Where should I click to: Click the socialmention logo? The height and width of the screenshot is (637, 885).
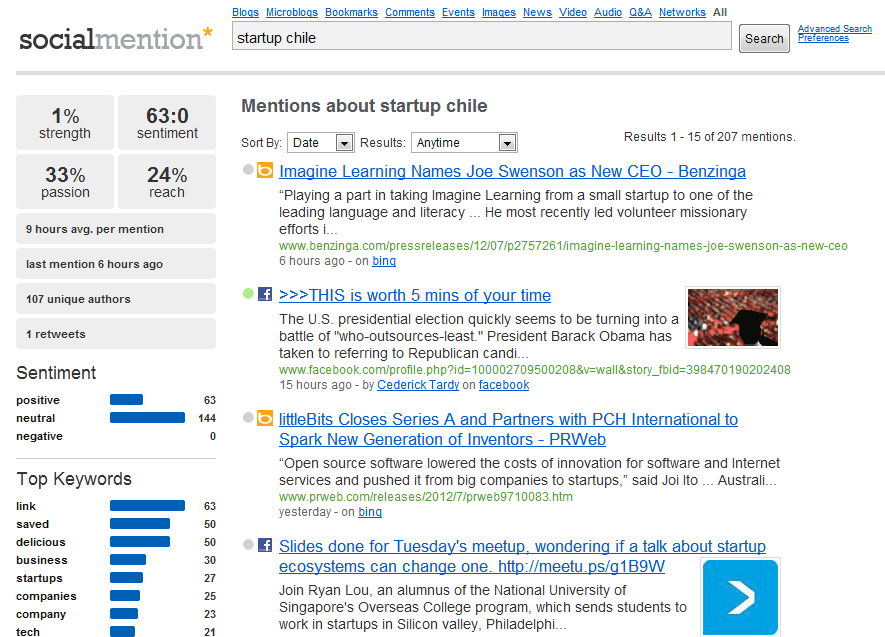pyautogui.click(x=116, y=38)
